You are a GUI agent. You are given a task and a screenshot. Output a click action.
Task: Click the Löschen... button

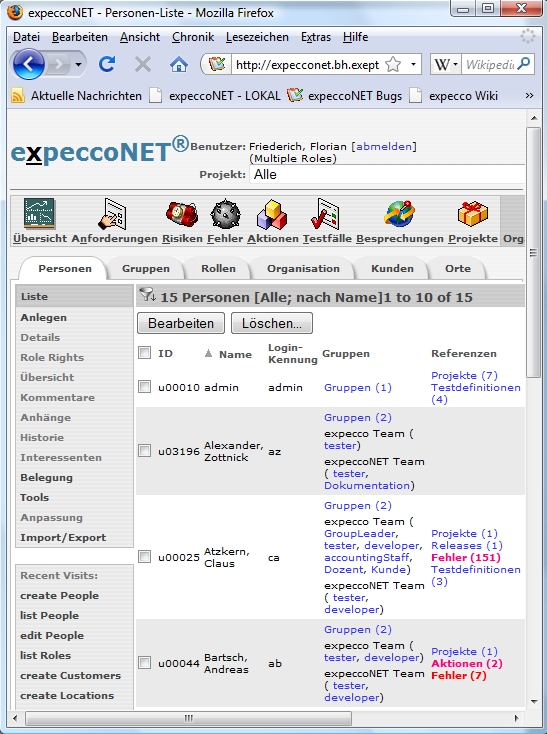click(272, 323)
